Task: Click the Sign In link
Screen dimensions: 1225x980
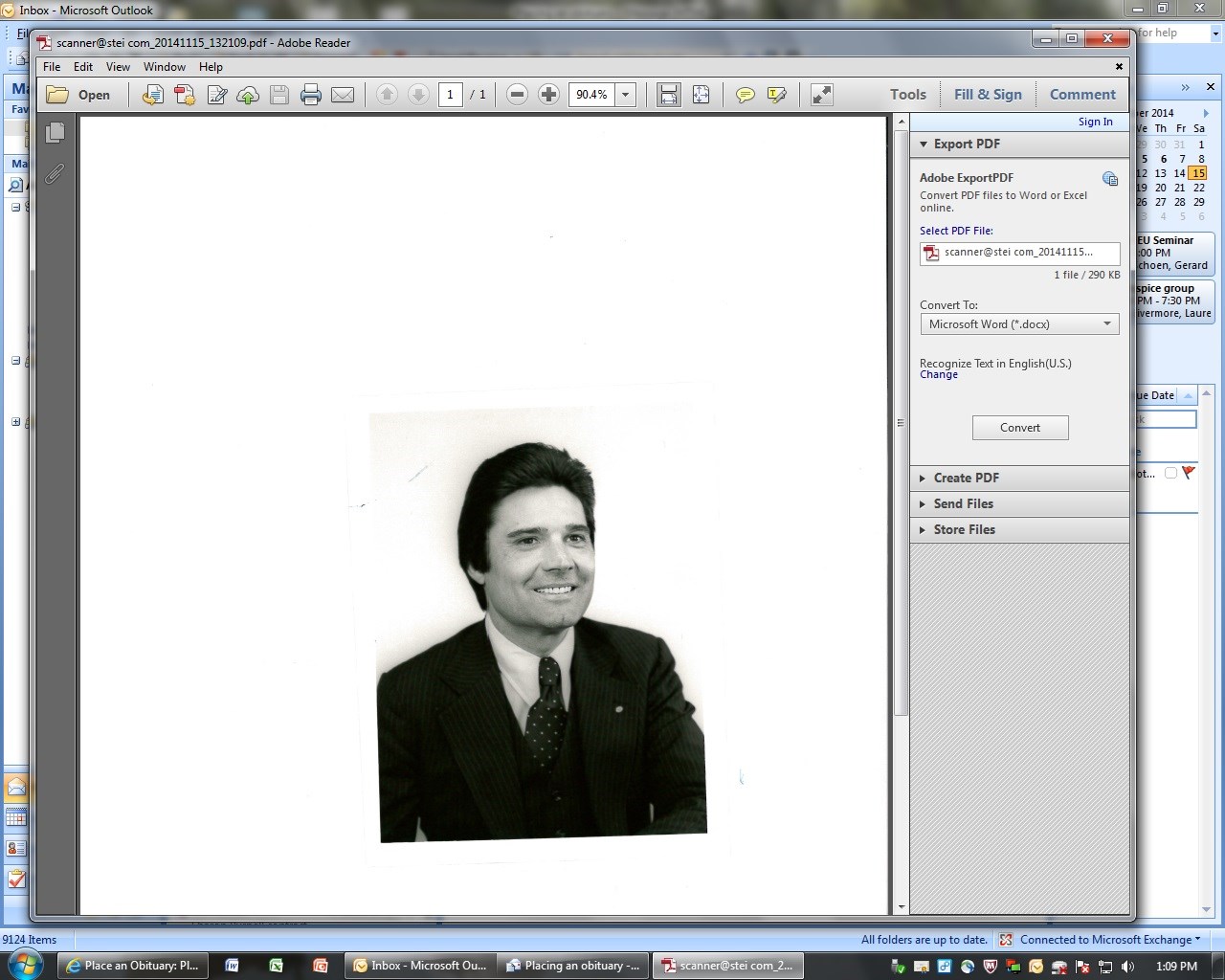Action: pyautogui.click(x=1095, y=122)
